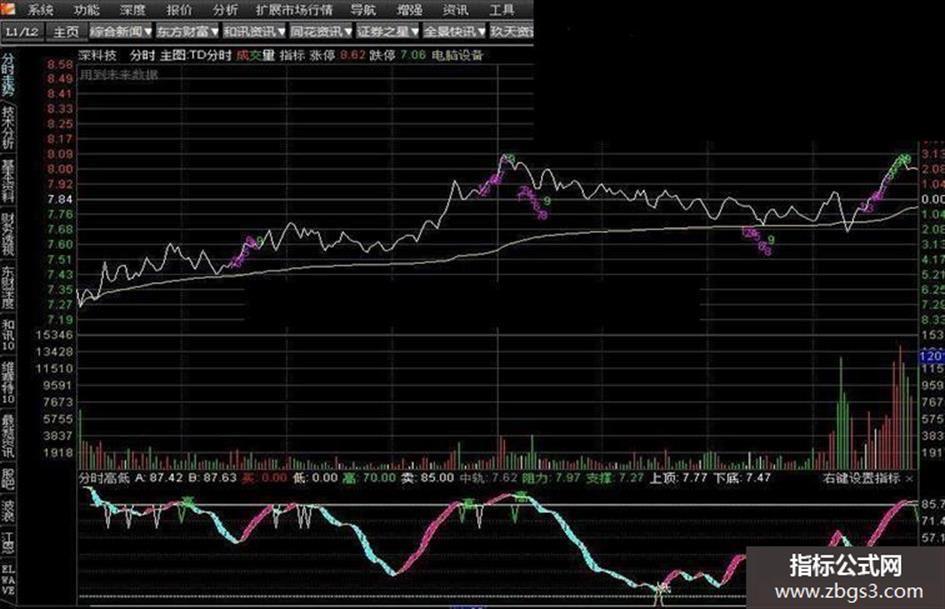Image resolution: width=945 pixels, height=609 pixels.
Task: Expand the 证券之星 dropdown
Action: (x=388, y=31)
